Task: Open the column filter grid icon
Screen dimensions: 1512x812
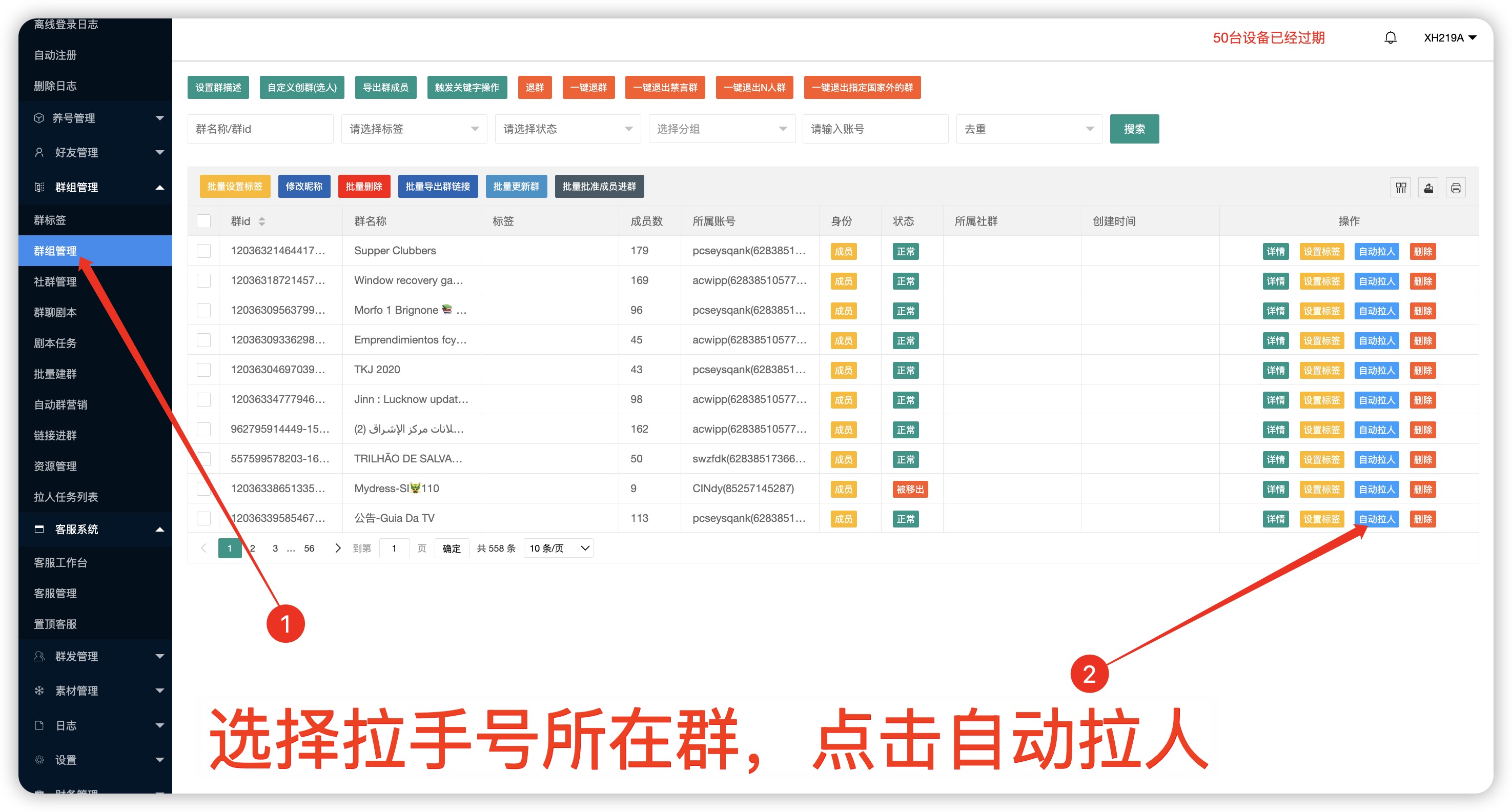Action: coord(1400,187)
